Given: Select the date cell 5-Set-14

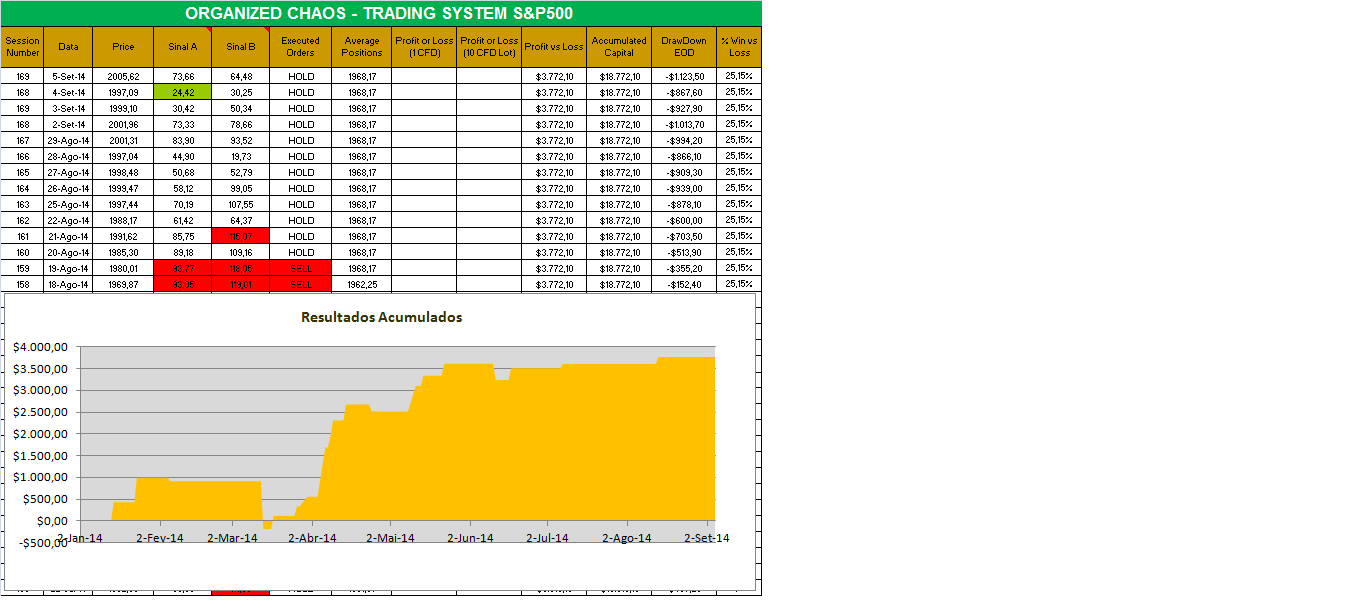Looking at the screenshot, I should tap(69, 76).
